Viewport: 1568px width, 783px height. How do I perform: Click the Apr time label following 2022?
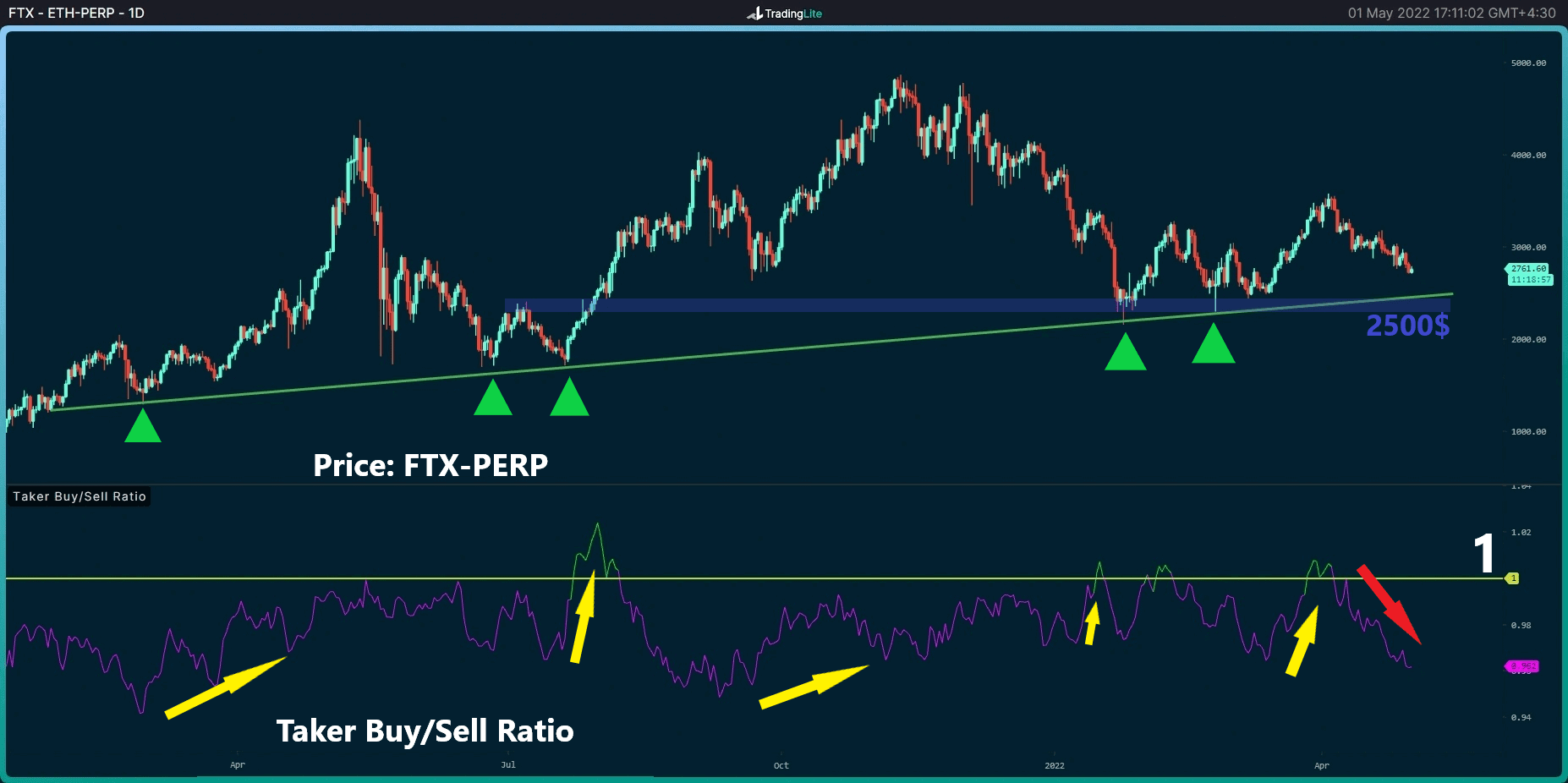click(x=1322, y=765)
